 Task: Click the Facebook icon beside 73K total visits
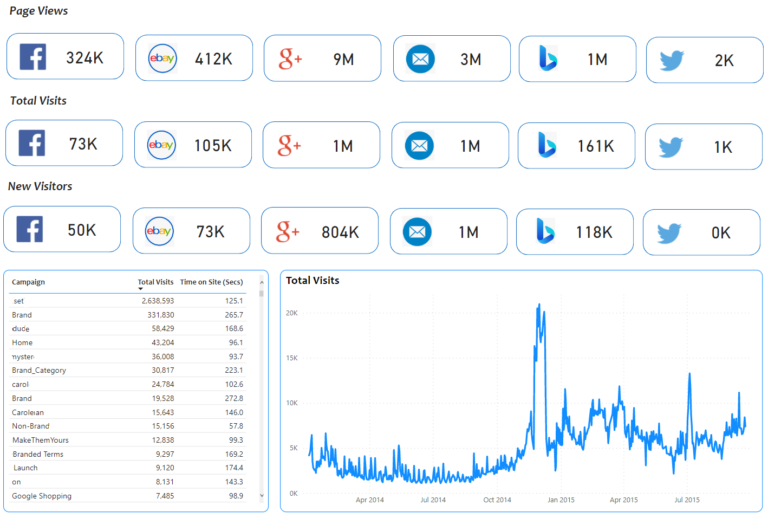pyautogui.click(x=32, y=143)
